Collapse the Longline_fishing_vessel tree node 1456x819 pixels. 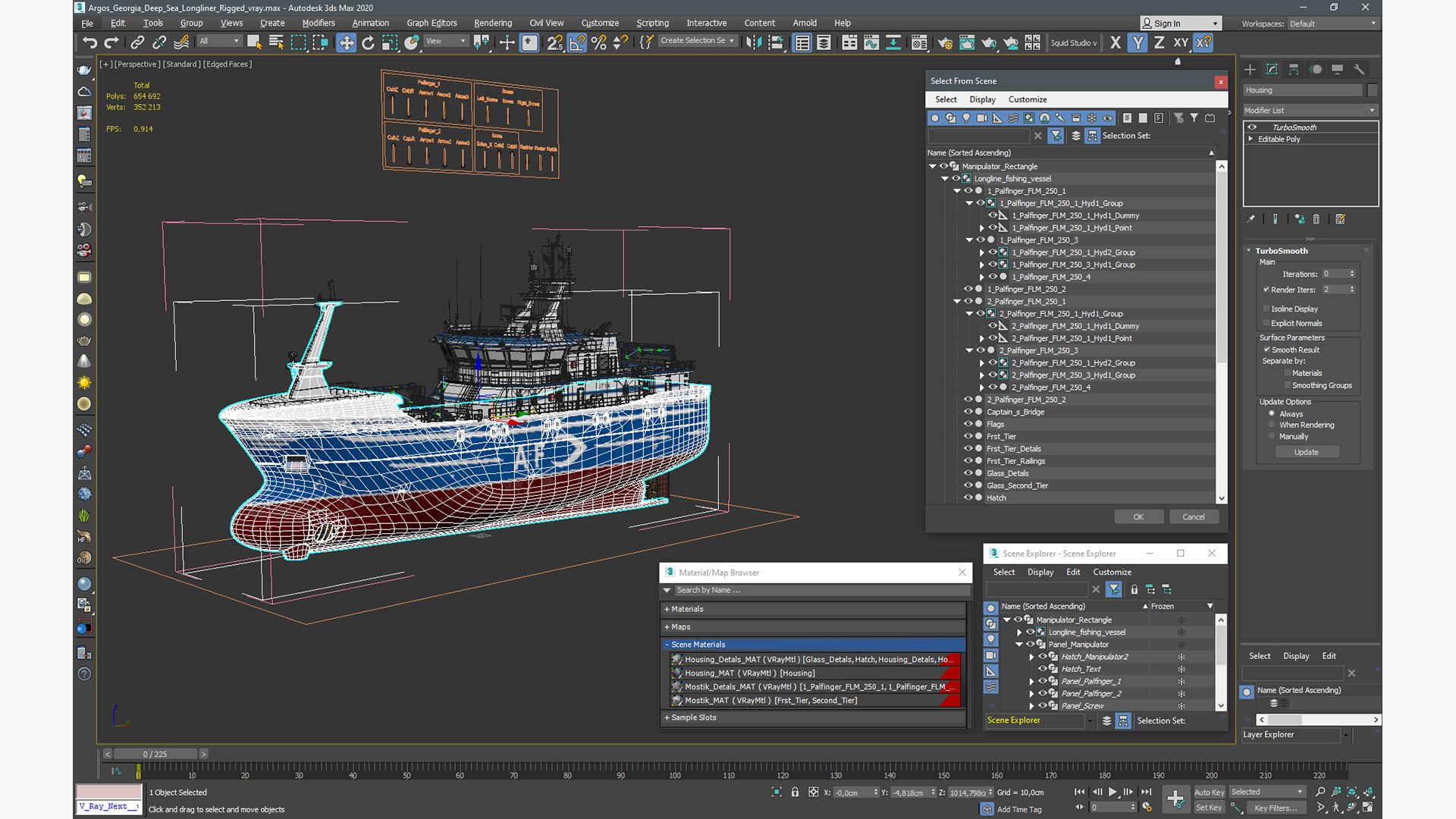945,179
